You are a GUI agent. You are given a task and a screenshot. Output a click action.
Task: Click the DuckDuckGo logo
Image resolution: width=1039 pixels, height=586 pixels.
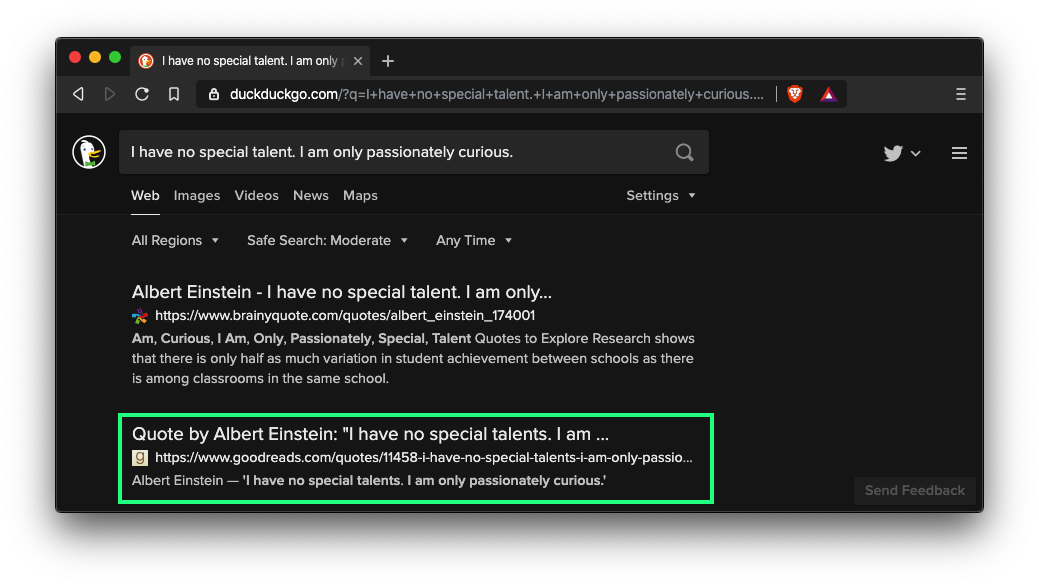(x=89, y=152)
